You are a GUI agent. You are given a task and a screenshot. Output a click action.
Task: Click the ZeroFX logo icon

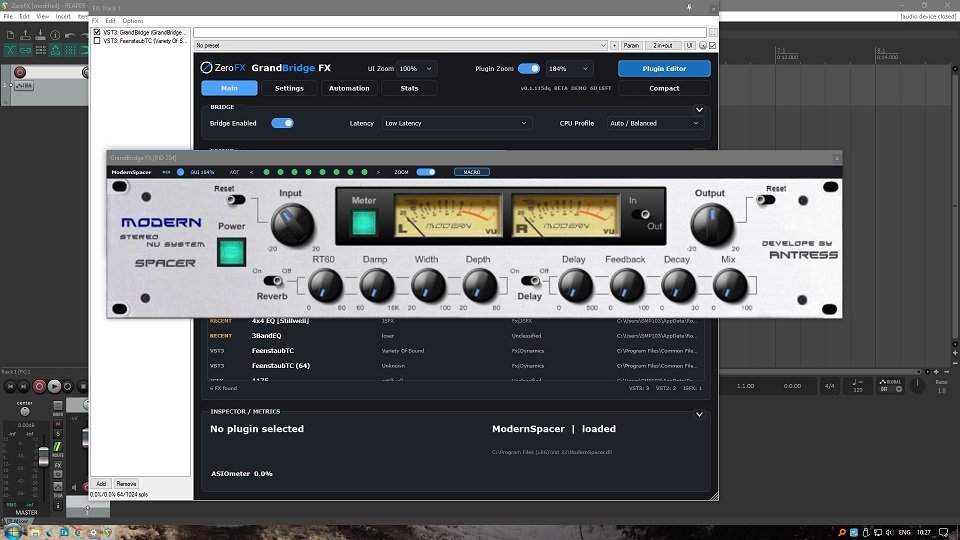coord(206,67)
